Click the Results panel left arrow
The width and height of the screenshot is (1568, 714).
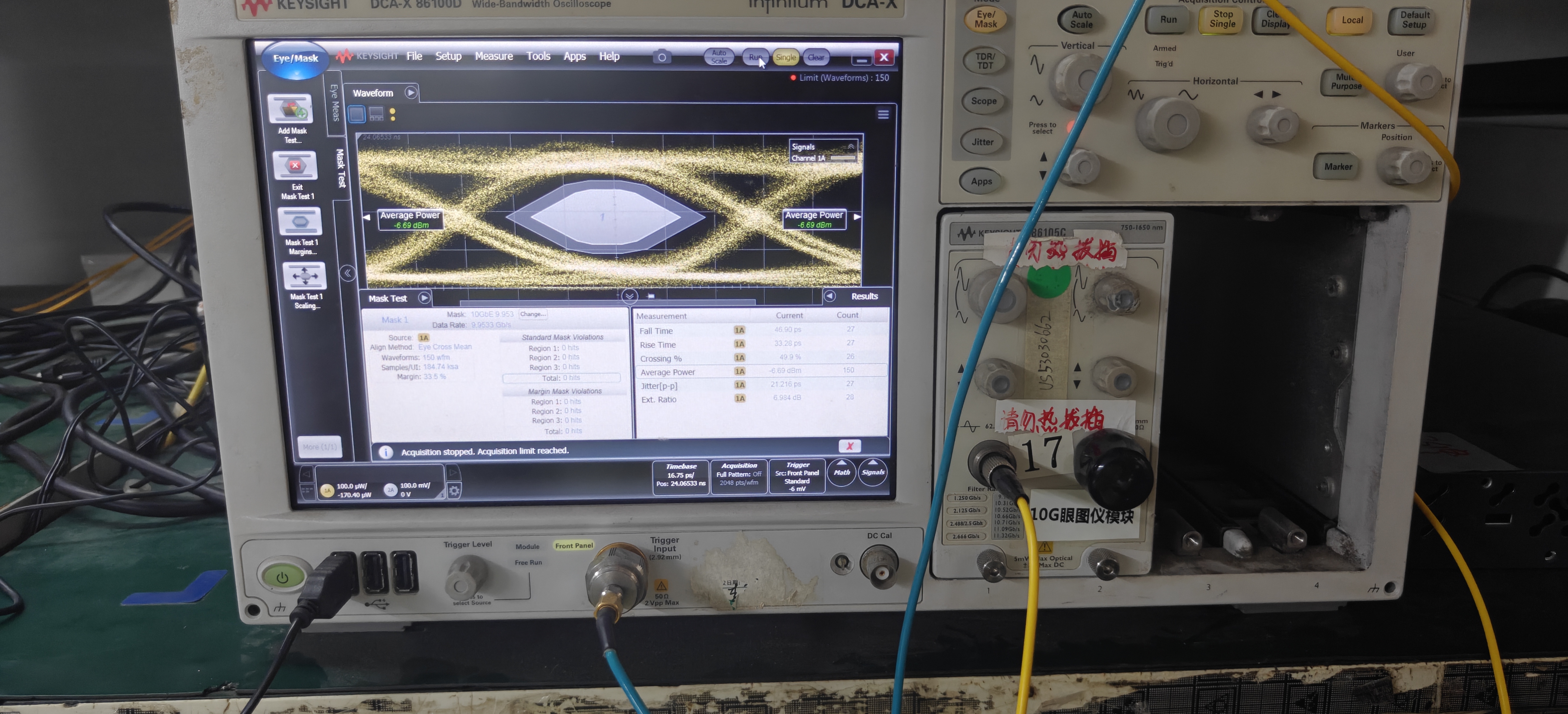coord(829,296)
